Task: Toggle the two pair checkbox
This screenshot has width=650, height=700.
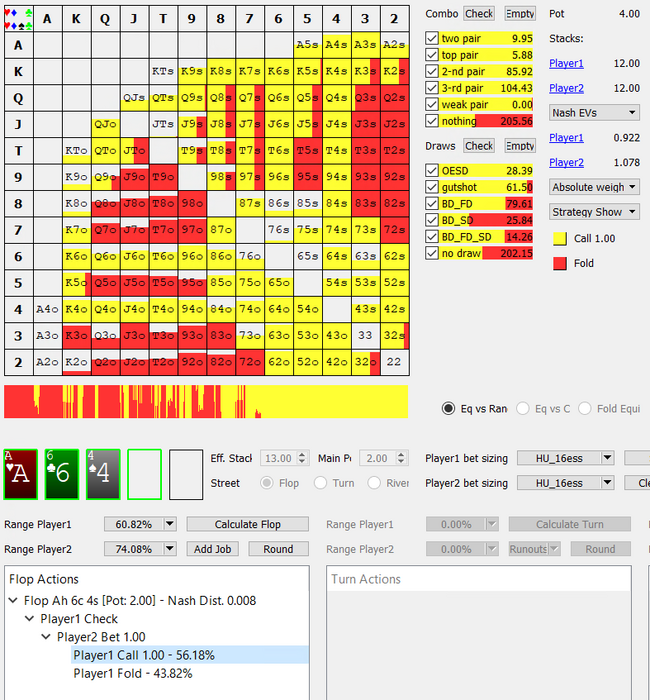Action: (432, 38)
